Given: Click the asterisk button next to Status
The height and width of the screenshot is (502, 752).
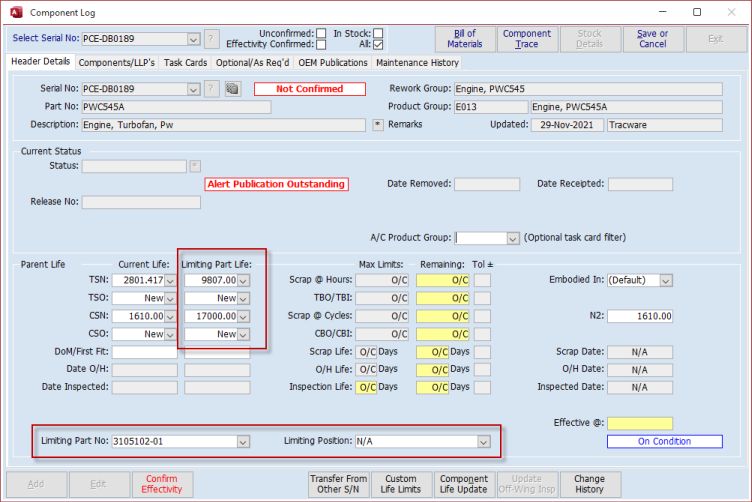Looking at the screenshot, I should tap(195, 166).
